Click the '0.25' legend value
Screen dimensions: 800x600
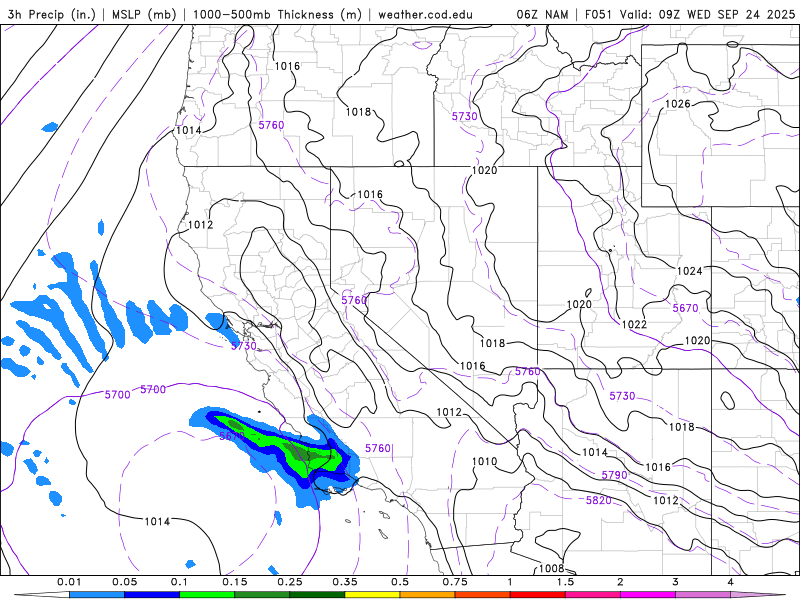tap(290, 582)
